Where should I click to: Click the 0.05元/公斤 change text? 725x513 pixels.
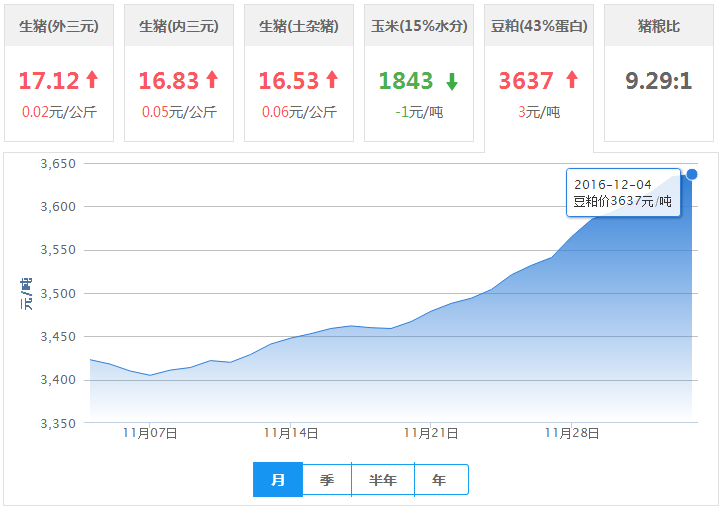point(179,112)
